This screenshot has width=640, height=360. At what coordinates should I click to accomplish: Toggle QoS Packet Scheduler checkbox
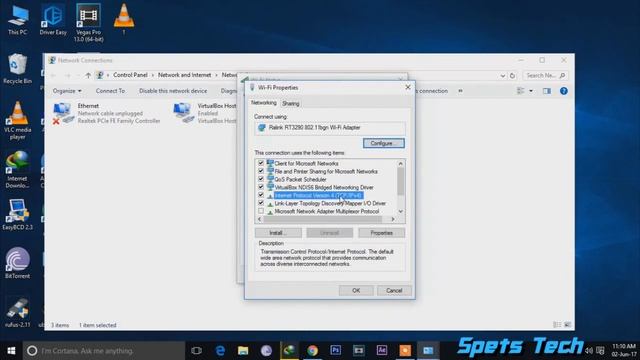pyautogui.click(x=261, y=179)
